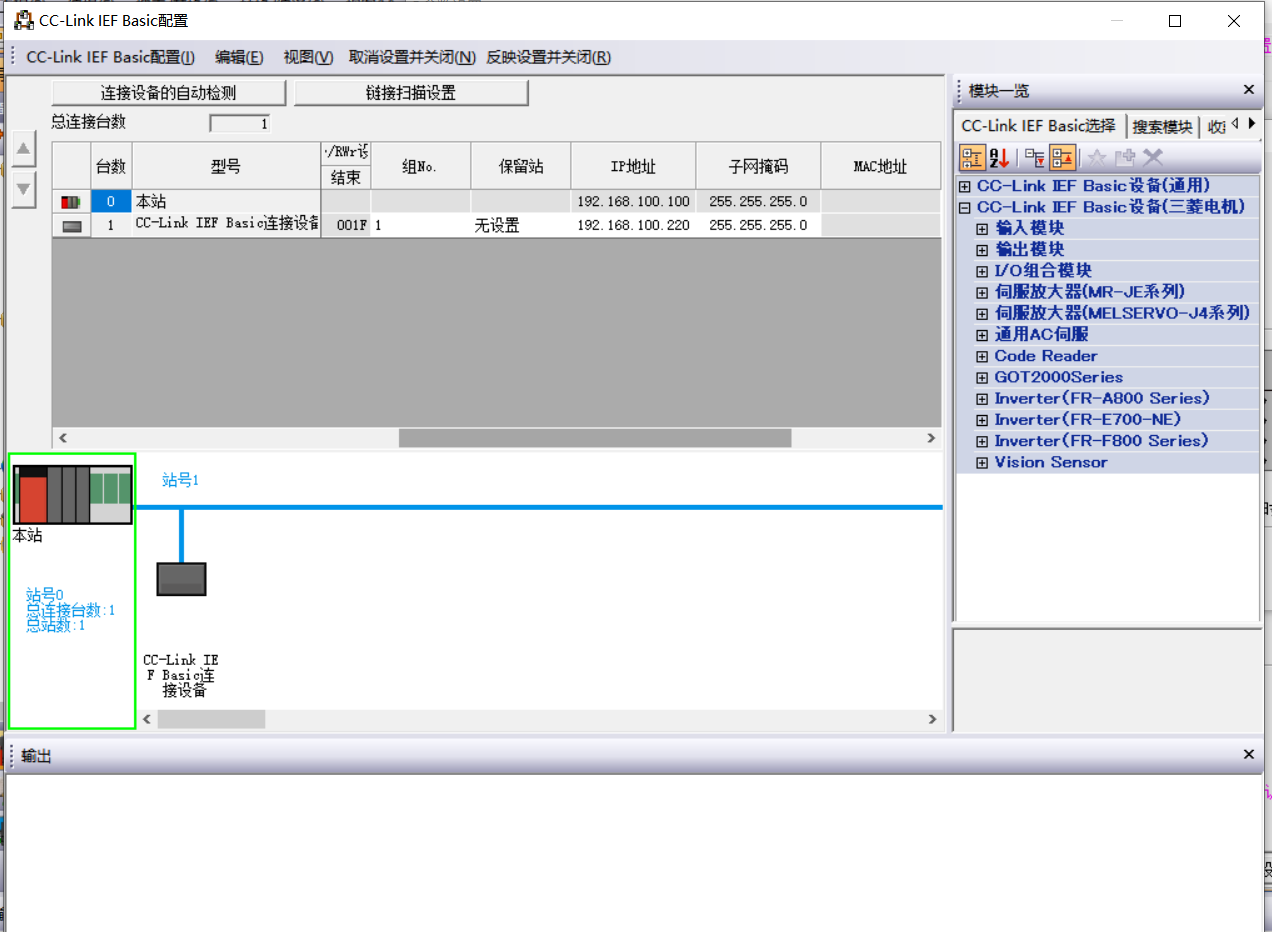Open the 编辑(E) menu
The height and width of the screenshot is (932, 1272).
coord(239,57)
